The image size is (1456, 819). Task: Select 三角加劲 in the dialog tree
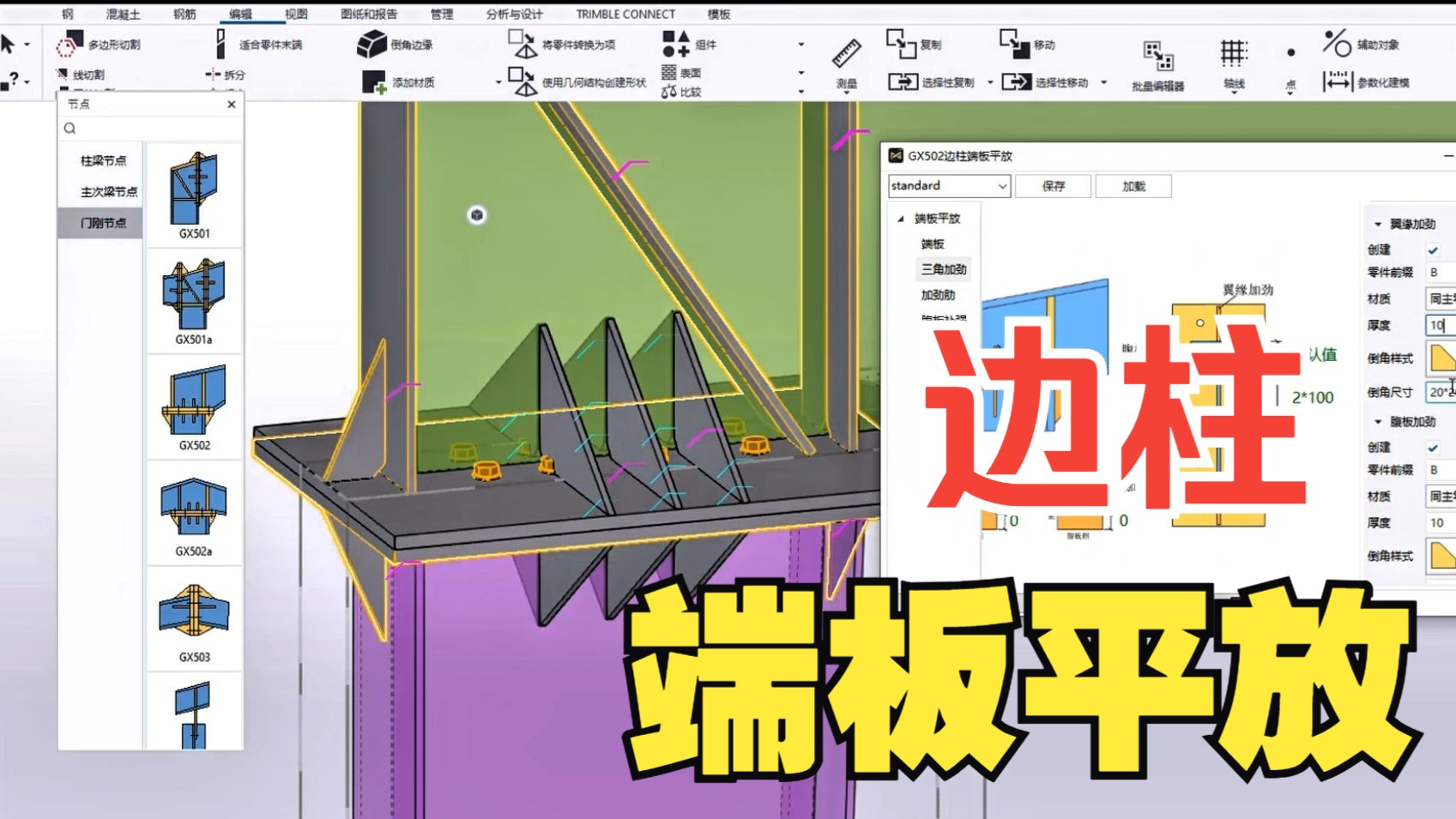[x=944, y=269]
